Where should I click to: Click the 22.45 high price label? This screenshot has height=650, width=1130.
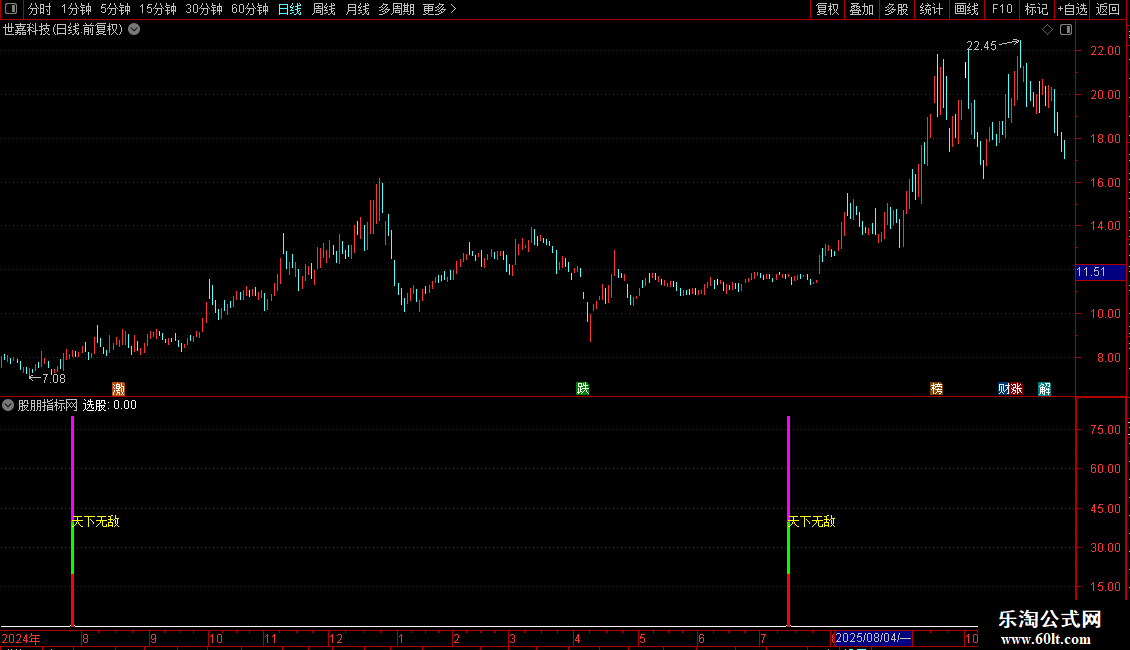click(982, 46)
